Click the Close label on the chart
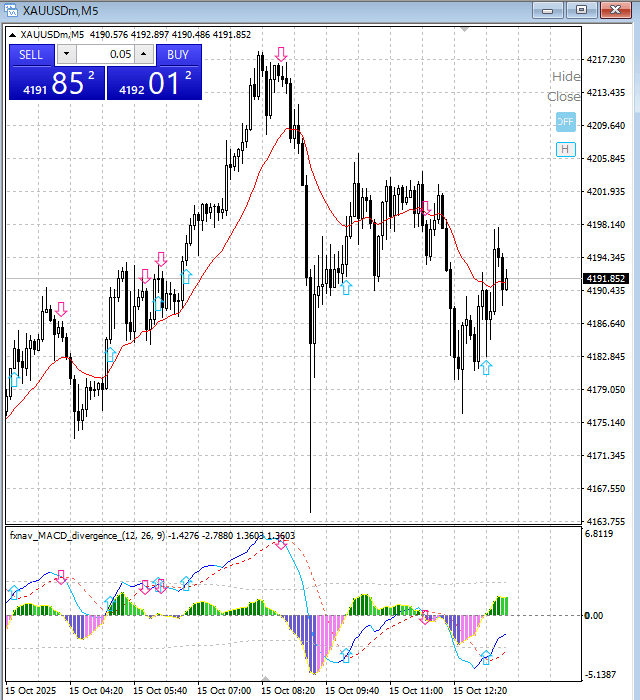The width and height of the screenshot is (640, 700). click(x=563, y=97)
